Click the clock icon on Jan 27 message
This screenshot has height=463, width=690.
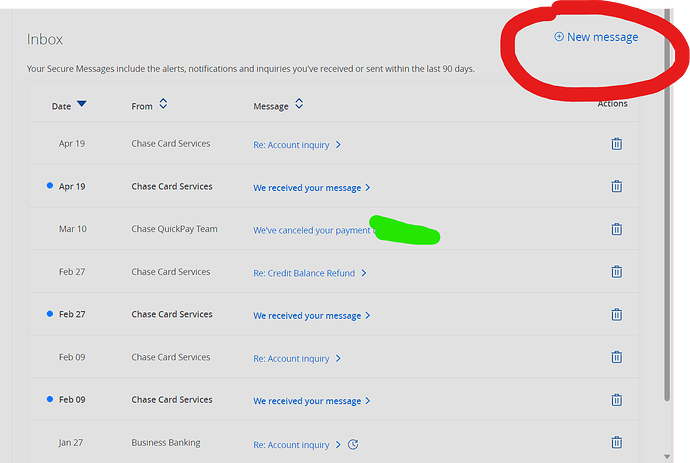pyautogui.click(x=353, y=444)
